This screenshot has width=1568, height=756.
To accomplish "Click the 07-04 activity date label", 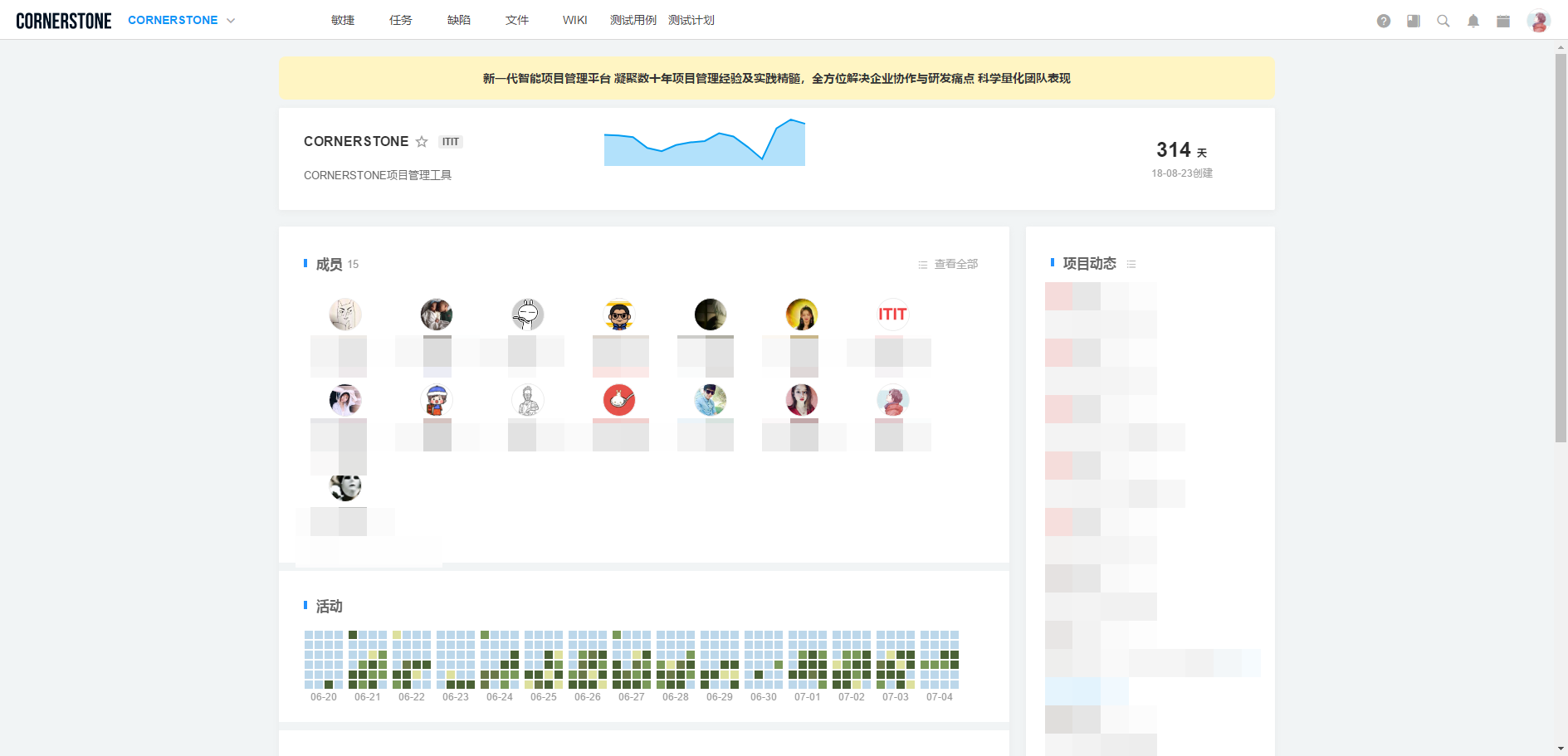I will pos(940,697).
